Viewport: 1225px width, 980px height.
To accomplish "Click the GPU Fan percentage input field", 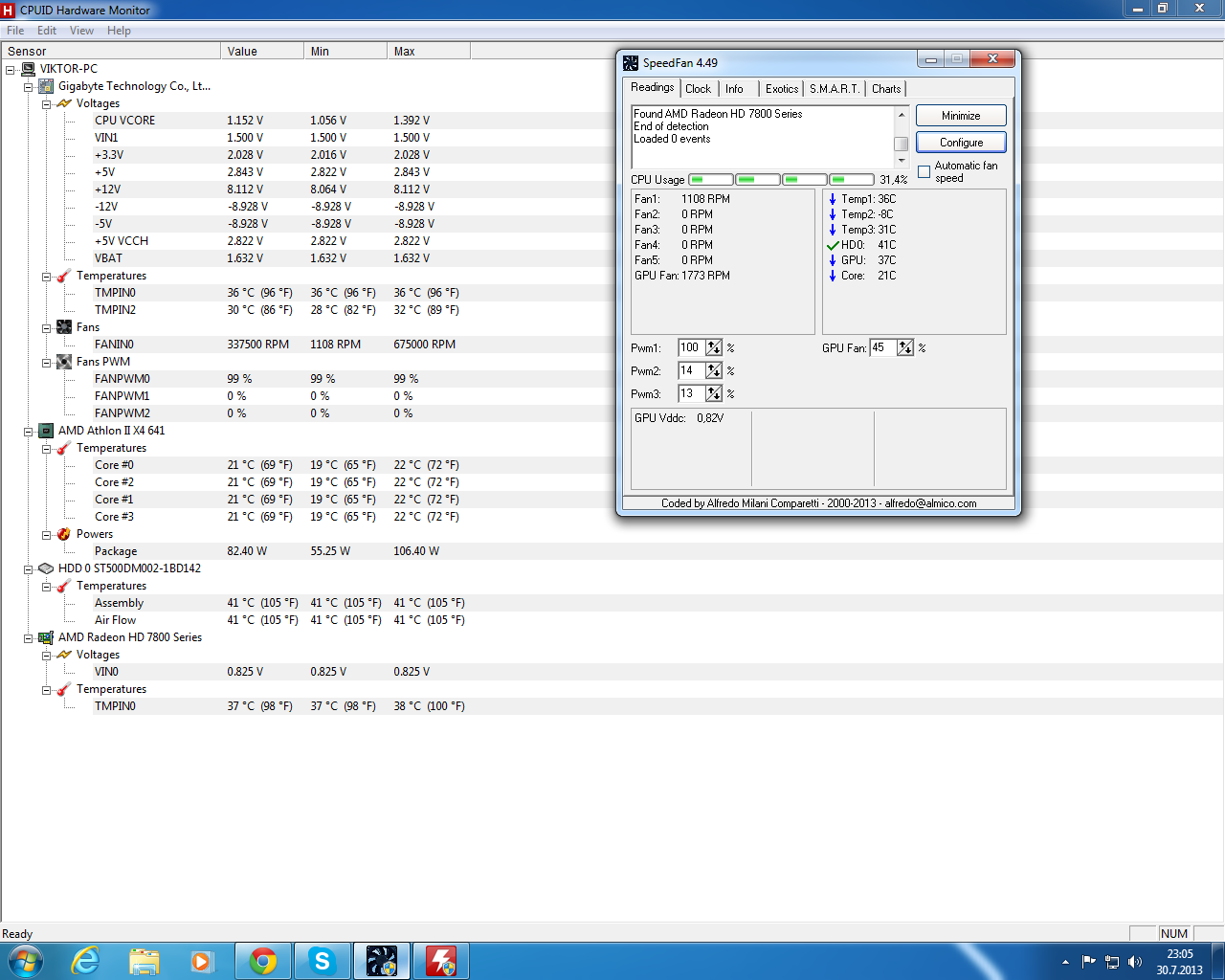I will (x=881, y=348).
